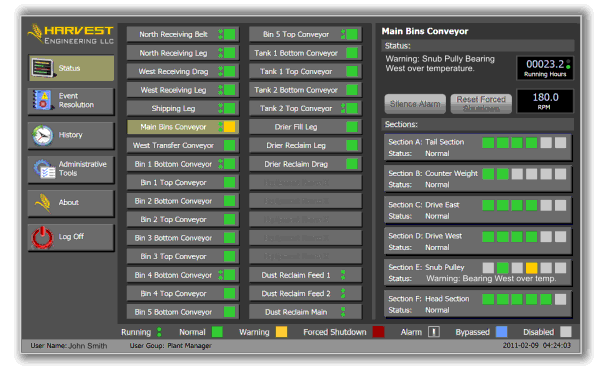Open Section E Snub Pulley panel
Screen dimensions: 598x370
click(x=477, y=273)
